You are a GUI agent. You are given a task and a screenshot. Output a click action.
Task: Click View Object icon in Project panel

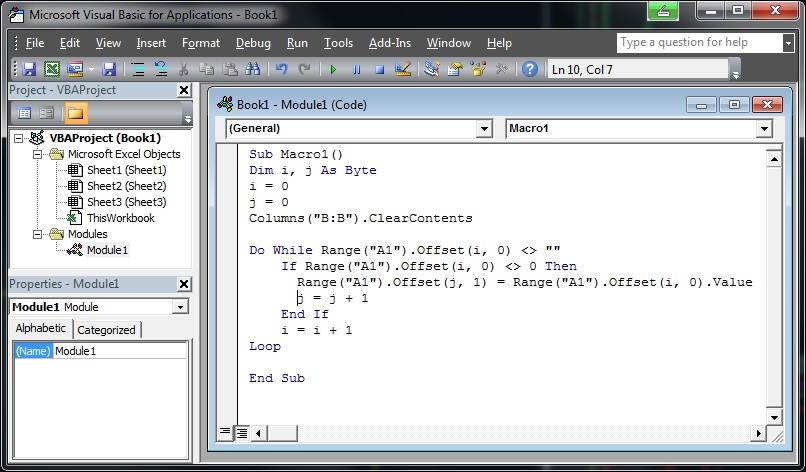tap(47, 113)
